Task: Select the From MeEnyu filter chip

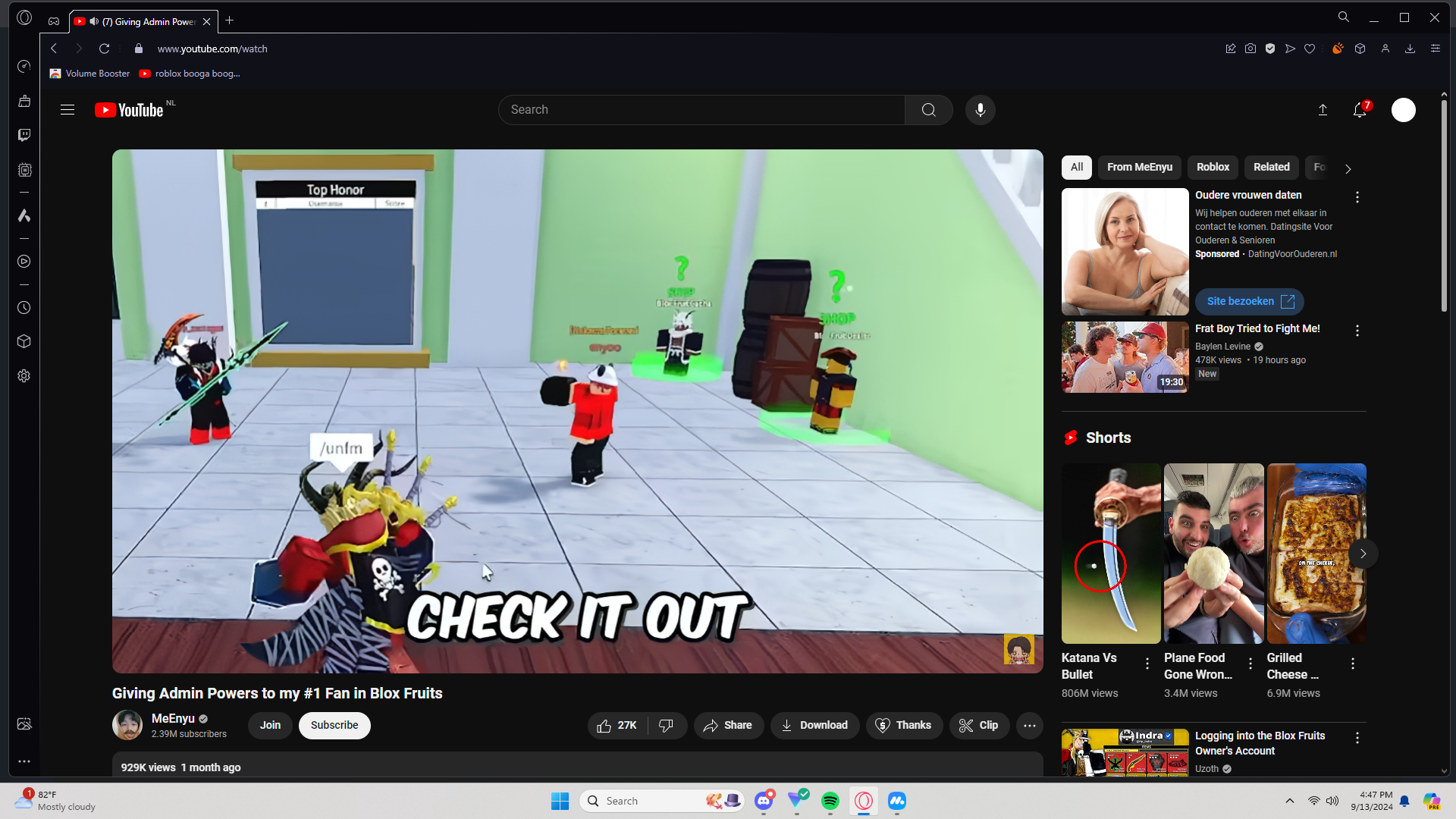Action: (x=1139, y=168)
